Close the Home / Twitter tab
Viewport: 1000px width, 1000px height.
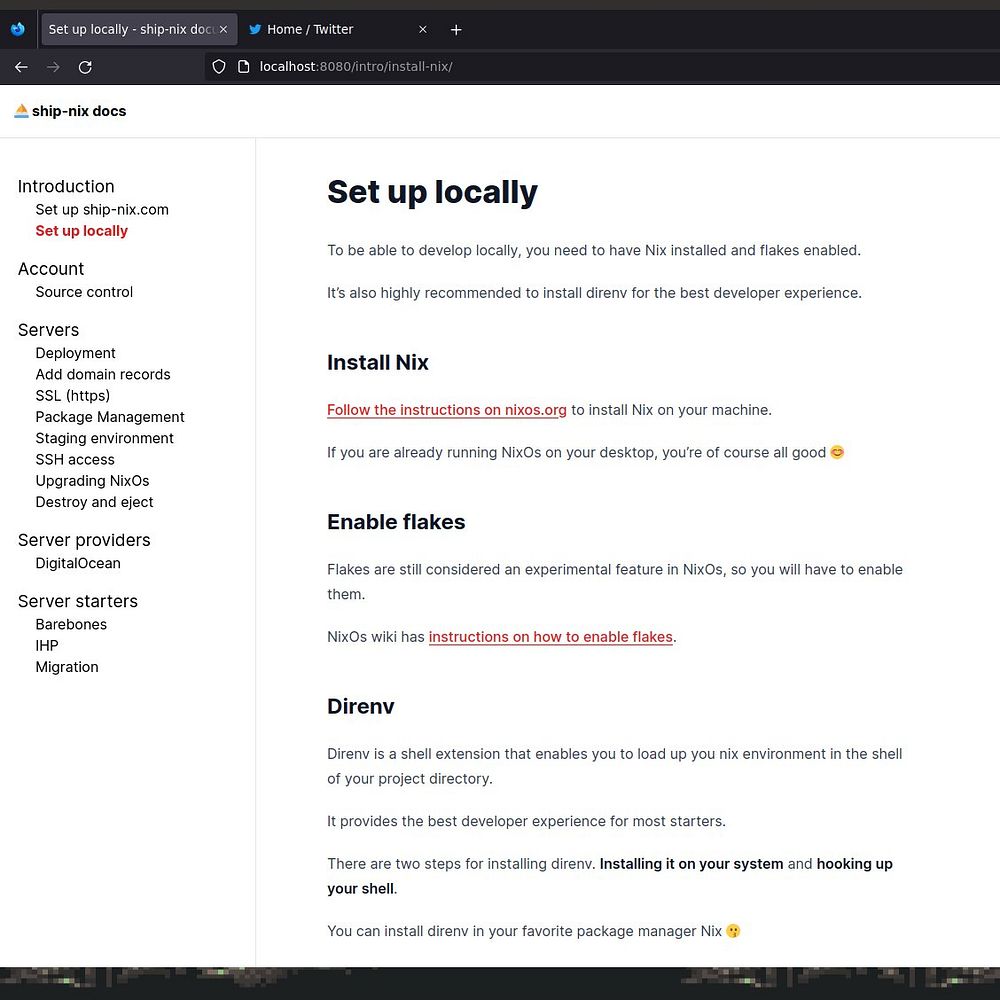pyautogui.click(x=422, y=29)
